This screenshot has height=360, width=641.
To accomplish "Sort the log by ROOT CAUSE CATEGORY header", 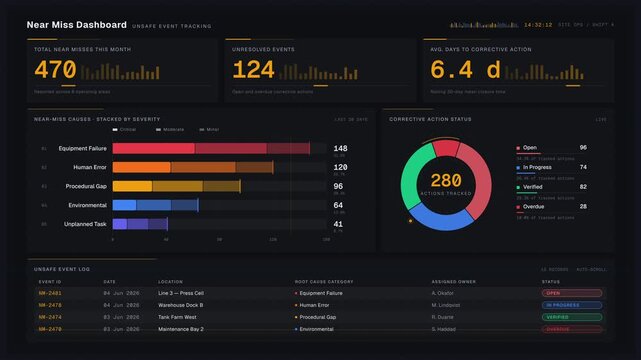I will (324, 282).
